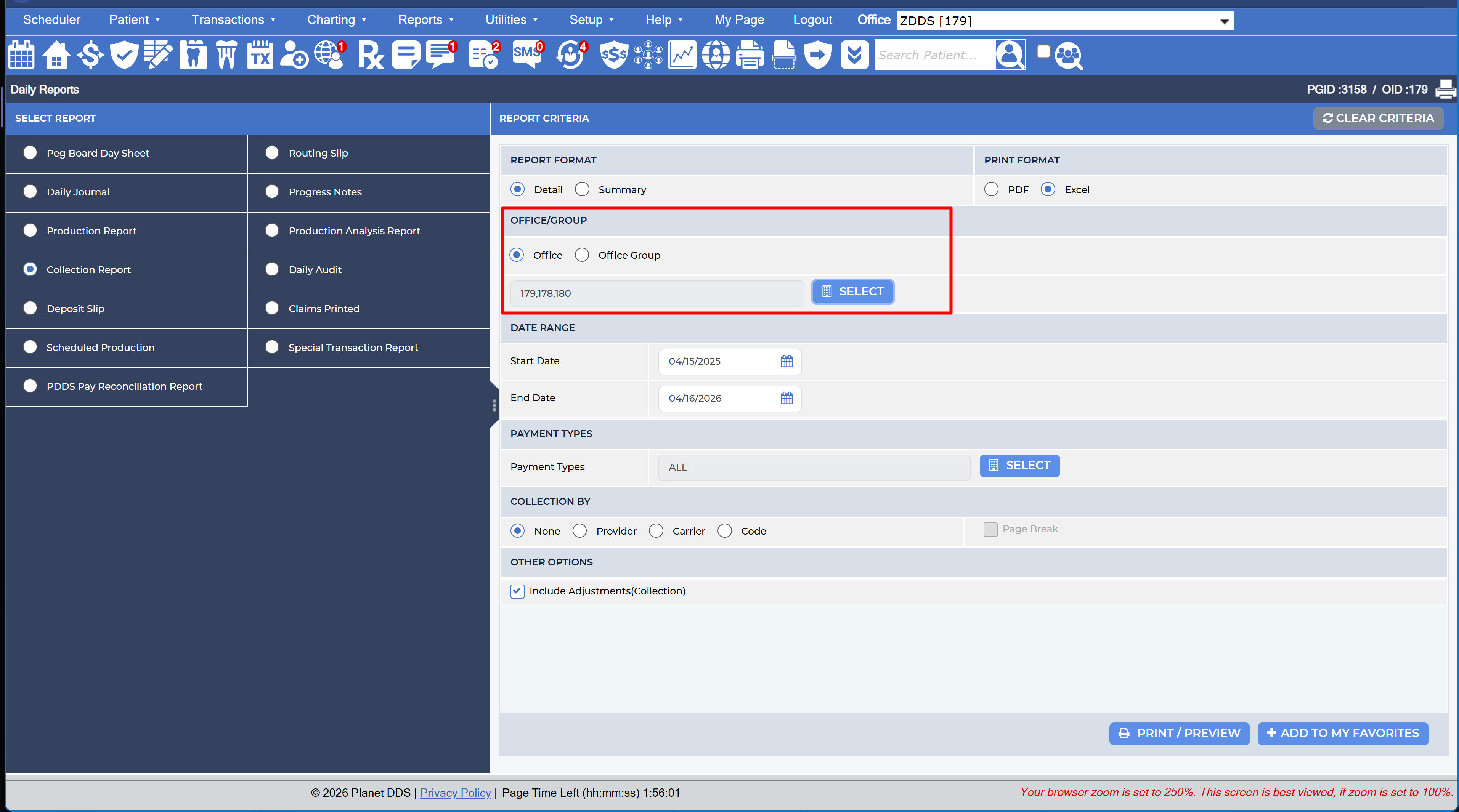
Task: Choose PDF print format
Action: [x=991, y=189]
